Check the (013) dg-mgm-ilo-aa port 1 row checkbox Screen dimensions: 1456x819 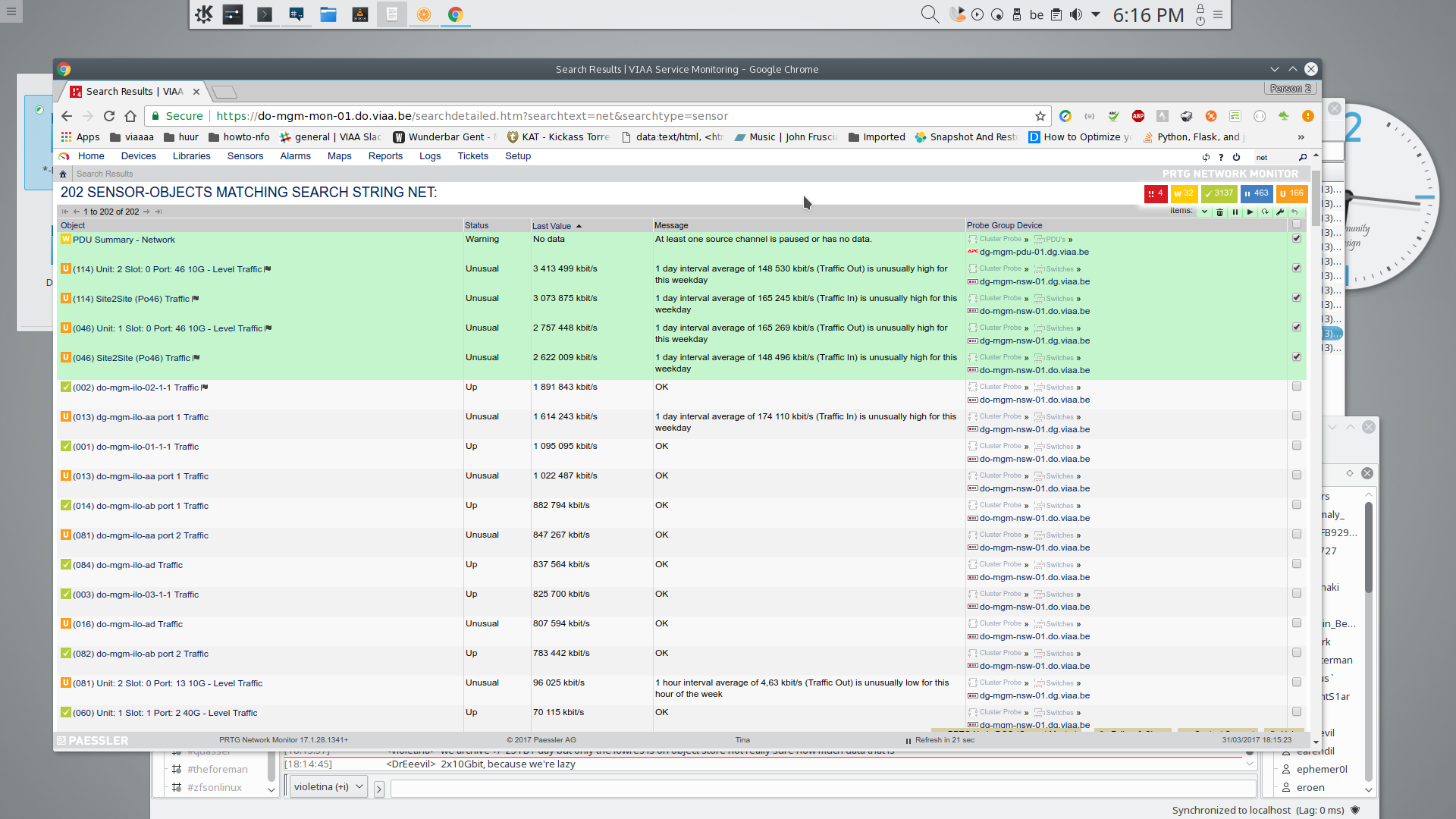tap(1297, 416)
